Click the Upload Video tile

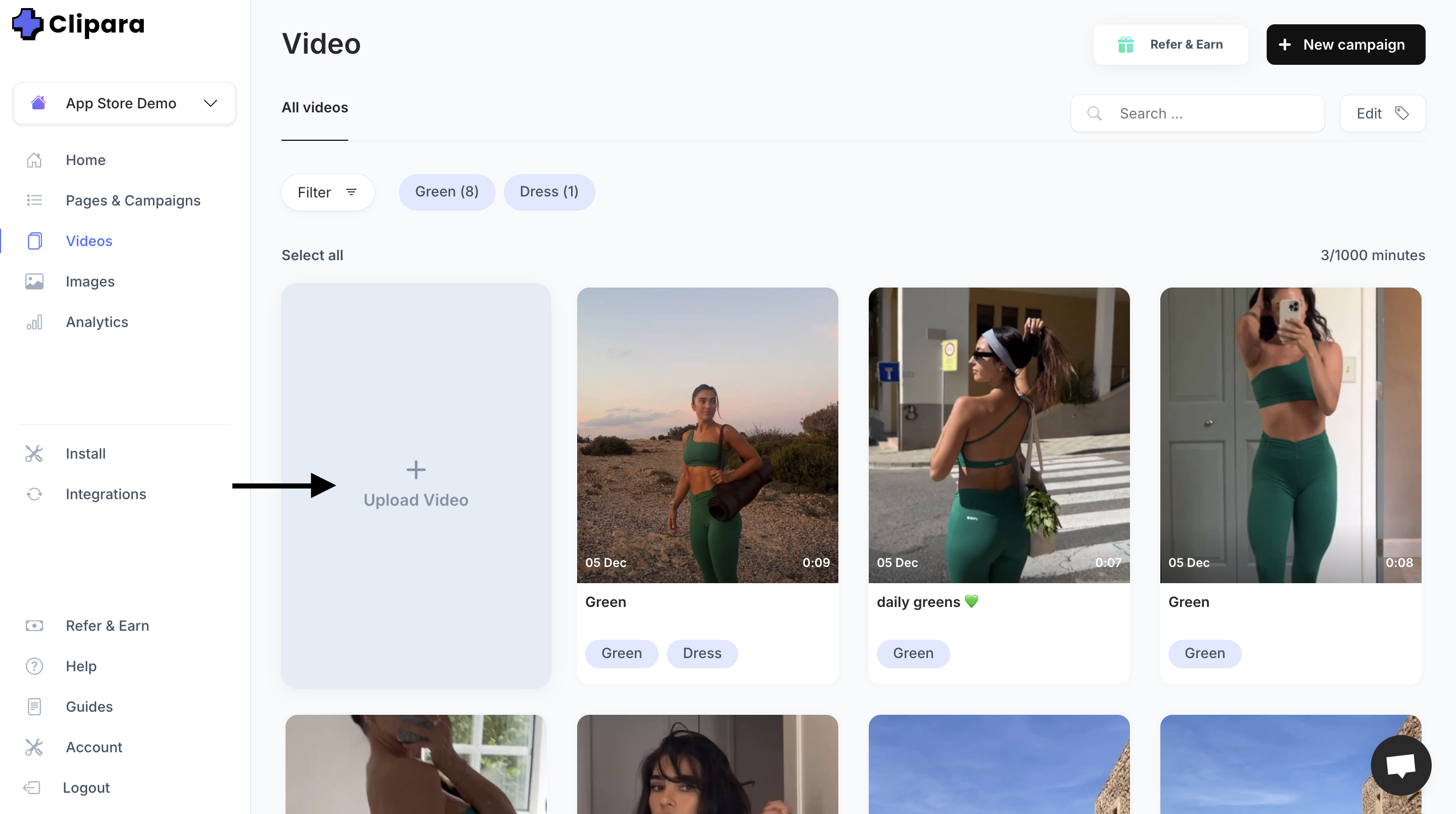(416, 486)
